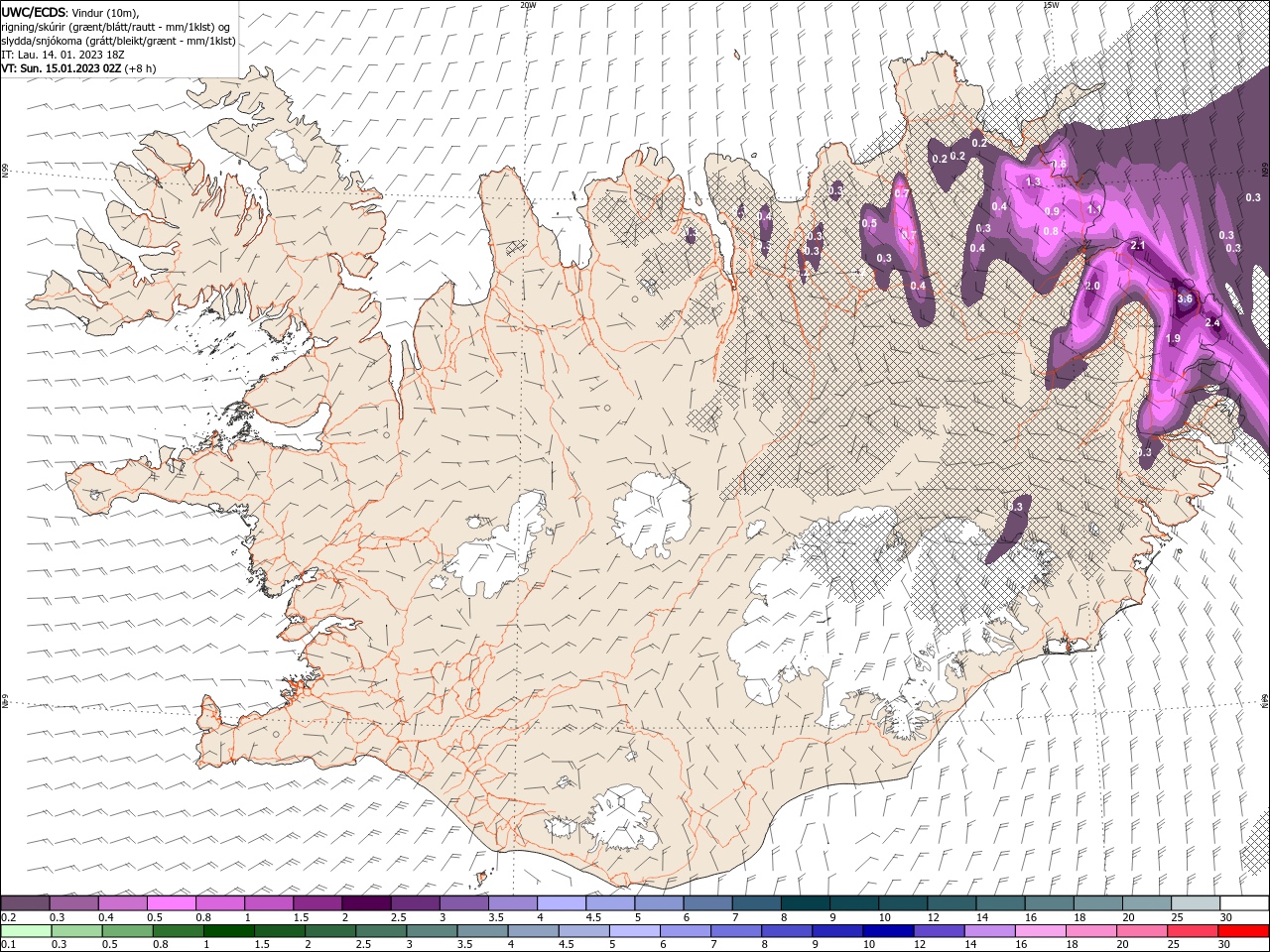1270x952 pixels.
Task: Select the light gray 25–30 swatch, top legend
Action: (1196, 903)
